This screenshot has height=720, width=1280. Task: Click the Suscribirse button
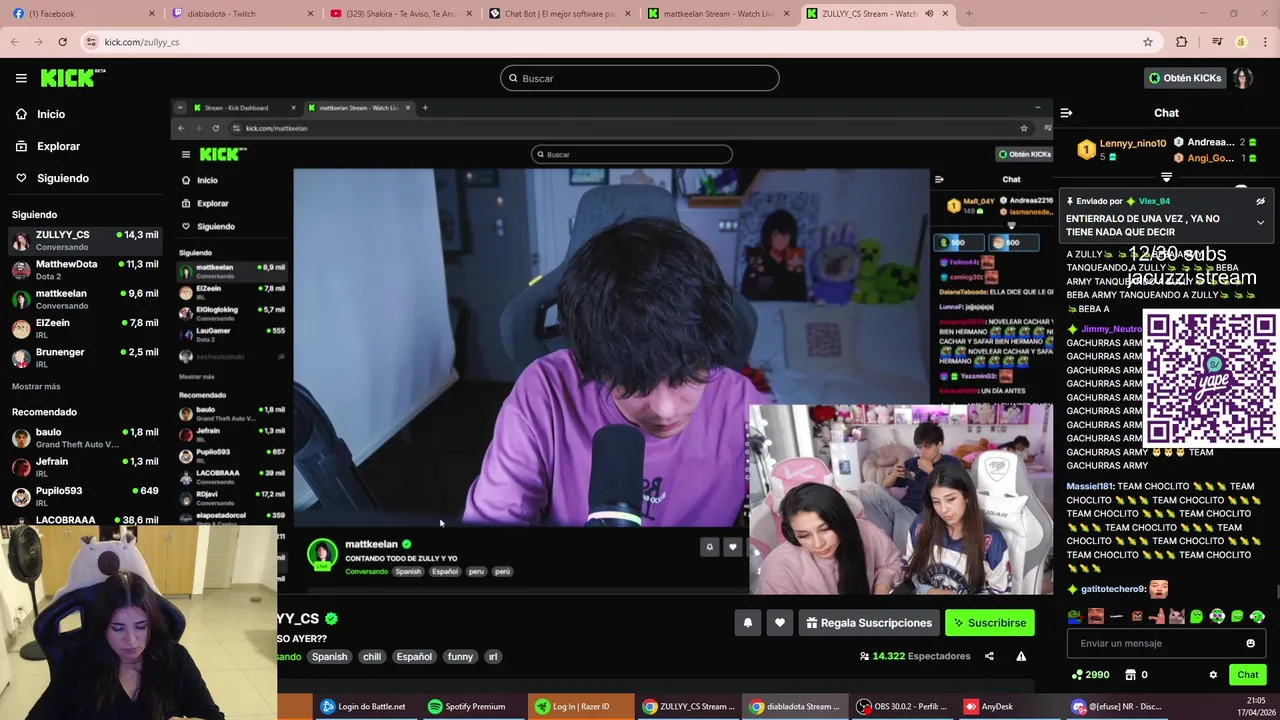pyautogui.click(x=989, y=623)
